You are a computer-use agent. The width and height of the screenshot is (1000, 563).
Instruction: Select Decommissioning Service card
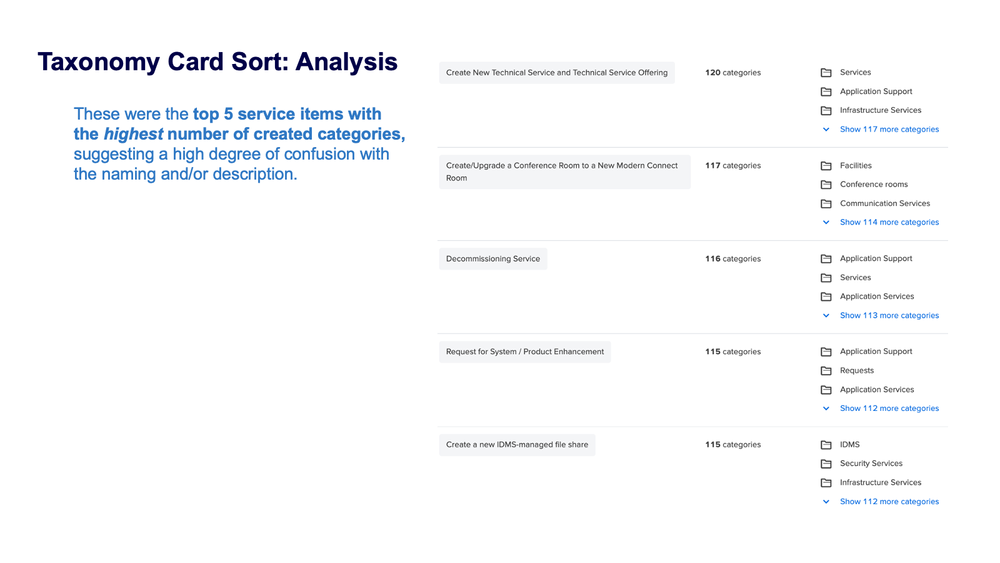pyautogui.click(x=493, y=259)
